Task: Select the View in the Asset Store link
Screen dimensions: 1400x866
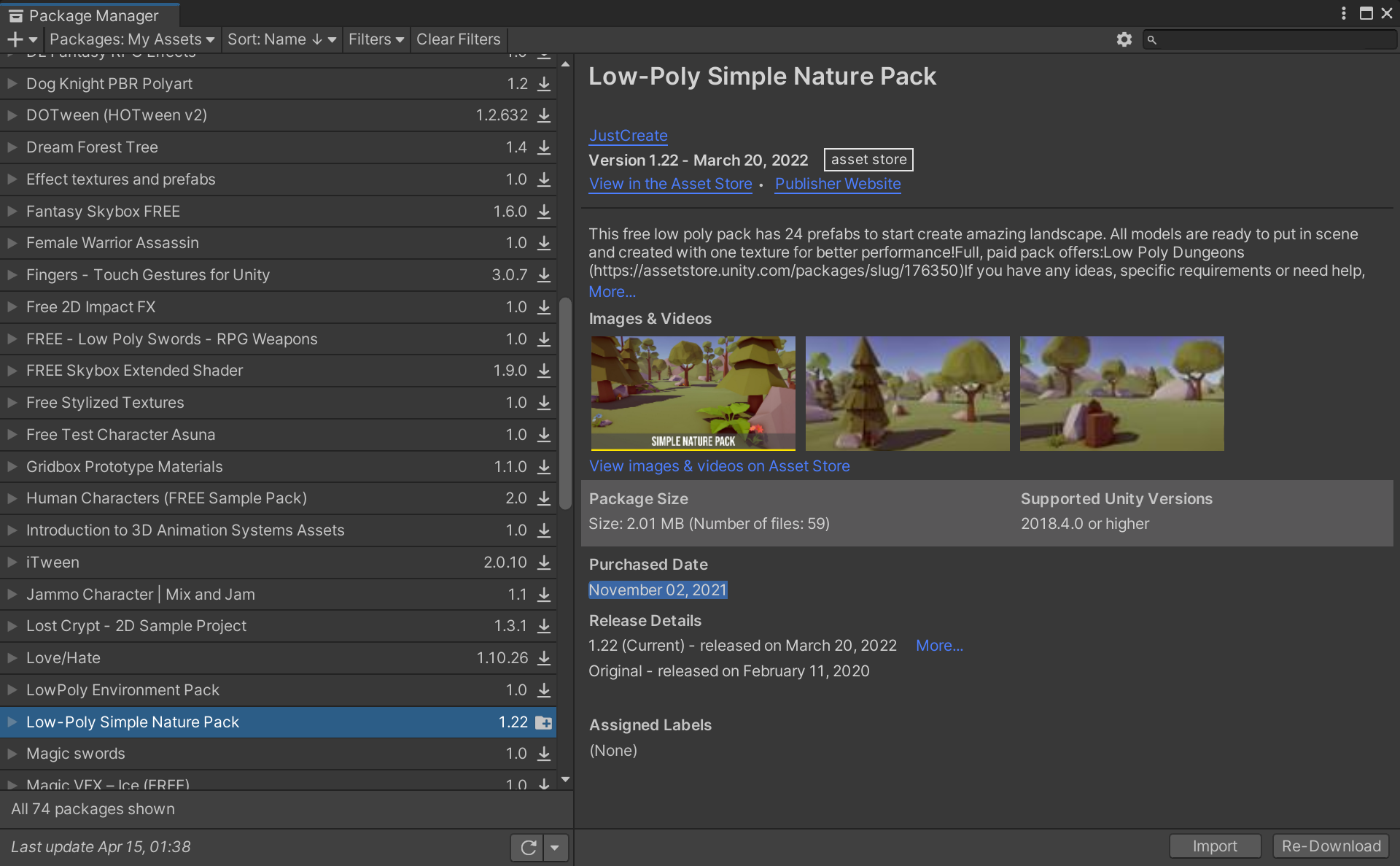Action: pos(670,183)
